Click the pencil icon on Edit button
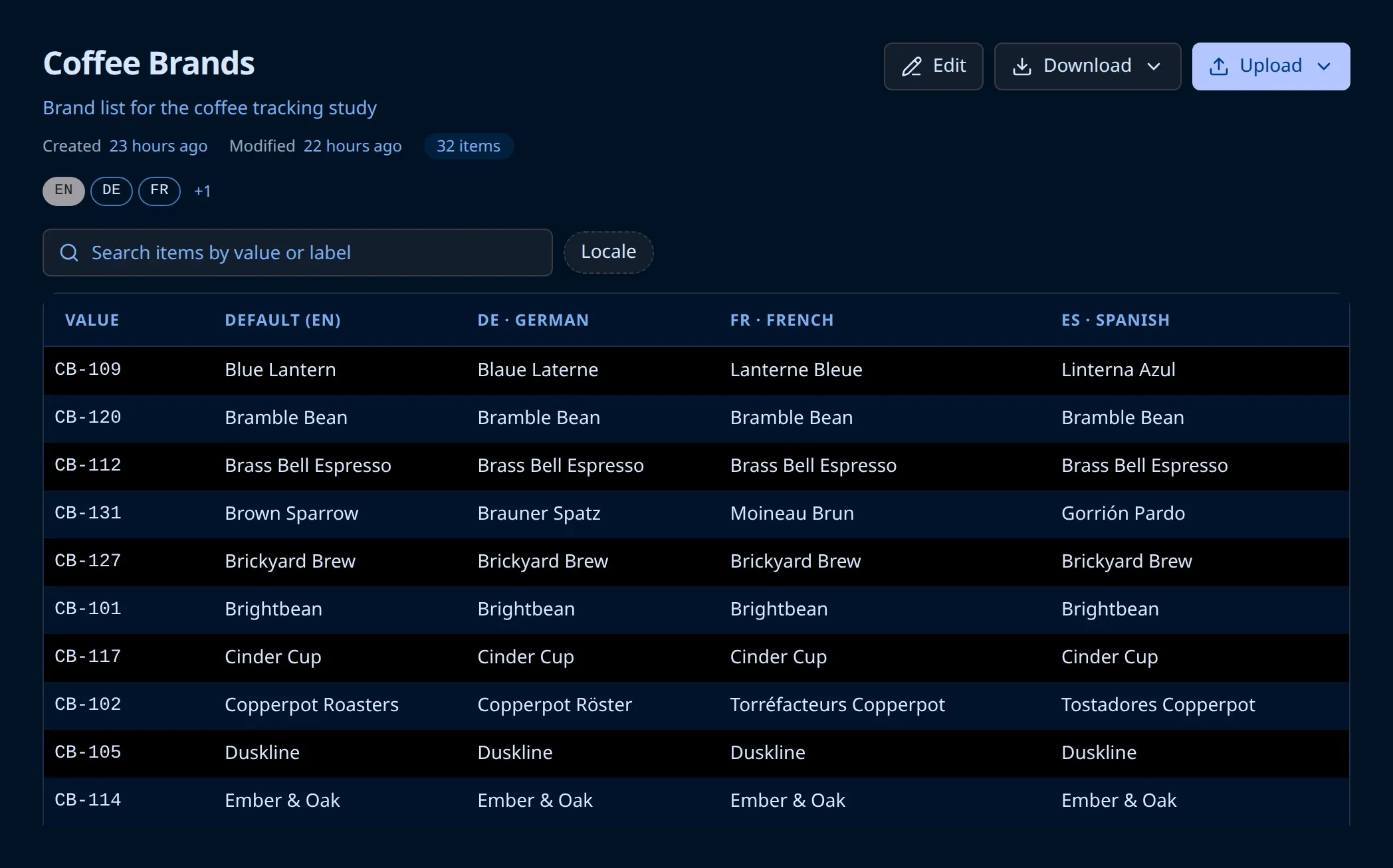This screenshot has height=868, width=1393. tap(912, 66)
